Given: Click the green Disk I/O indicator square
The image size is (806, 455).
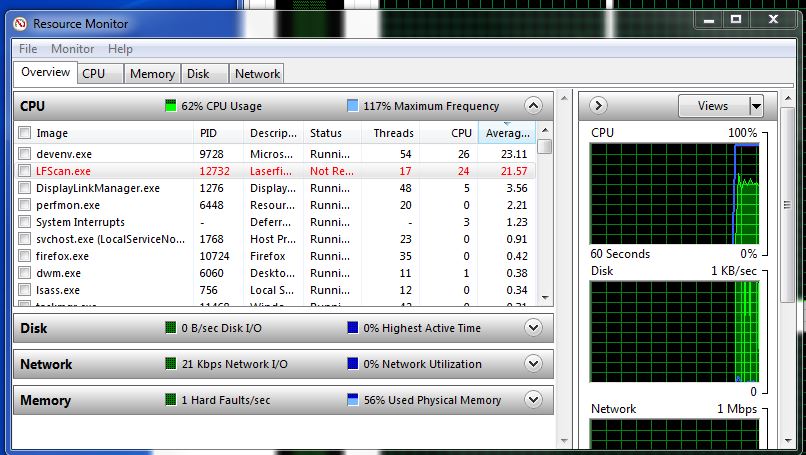Looking at the screenshot, I should [171, 327].
